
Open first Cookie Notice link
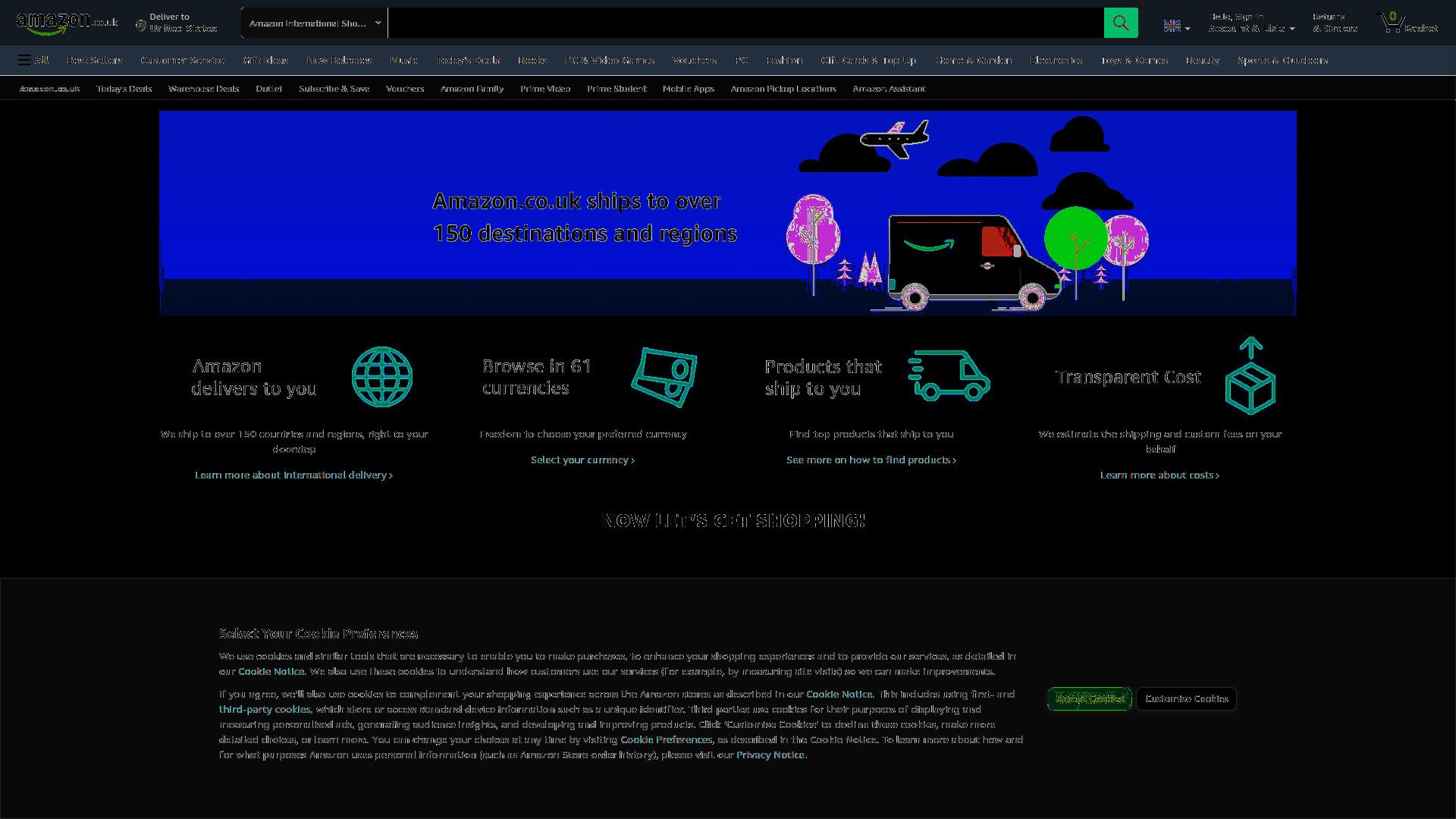coord(271,671)
